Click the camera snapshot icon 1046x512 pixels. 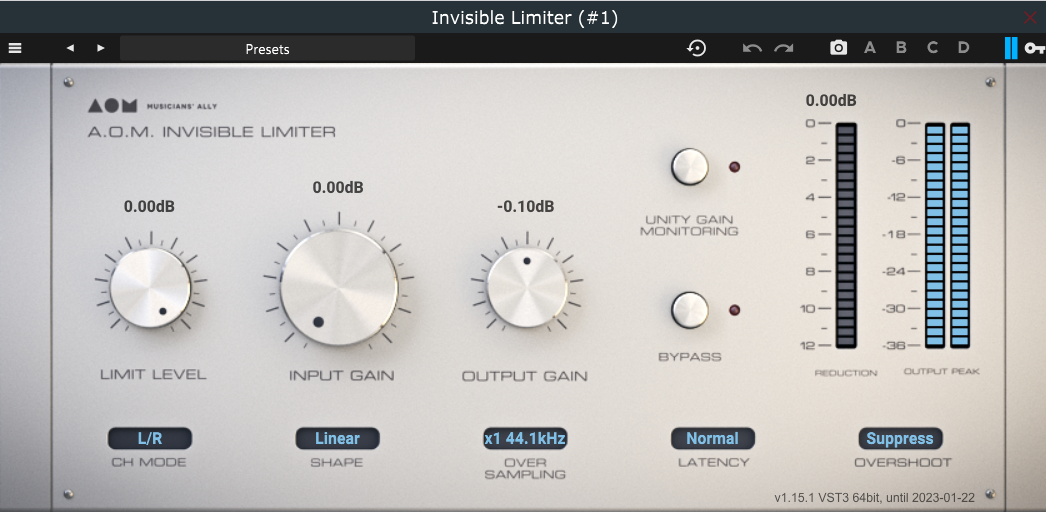[839, 48]
